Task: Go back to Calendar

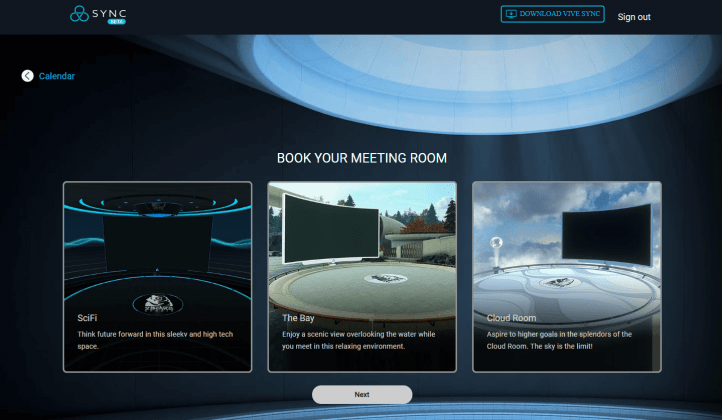Action: coord(56,76)
